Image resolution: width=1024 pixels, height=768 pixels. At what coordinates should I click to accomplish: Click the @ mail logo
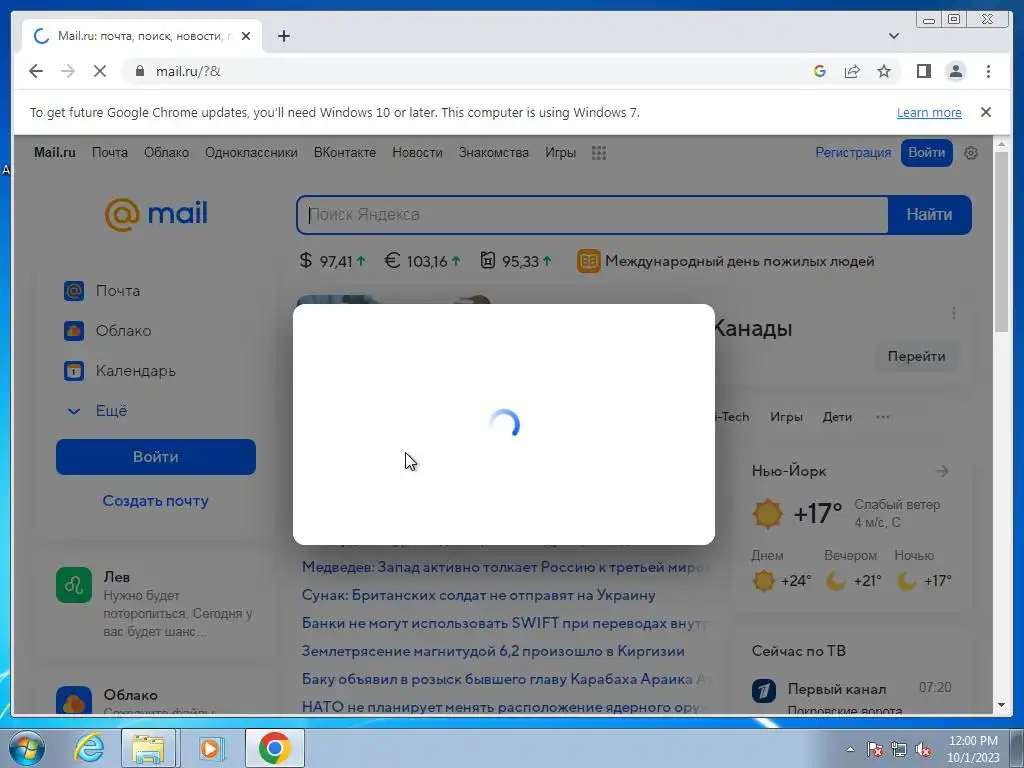(x=156, y=214)
